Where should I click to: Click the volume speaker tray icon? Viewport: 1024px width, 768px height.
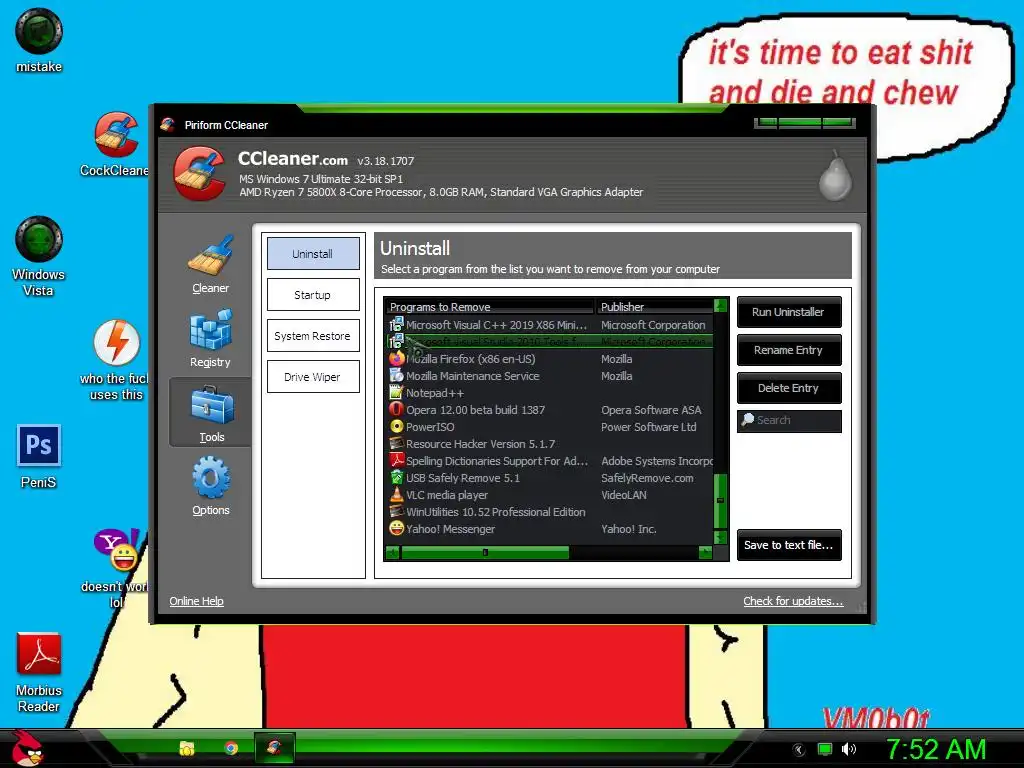pos(848,749)
